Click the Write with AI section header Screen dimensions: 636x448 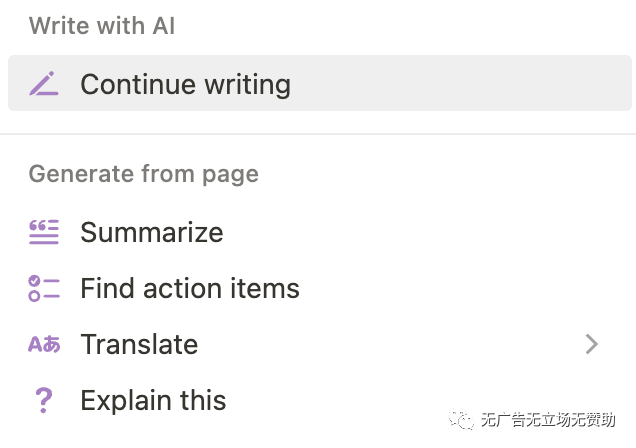coord(102,26)
